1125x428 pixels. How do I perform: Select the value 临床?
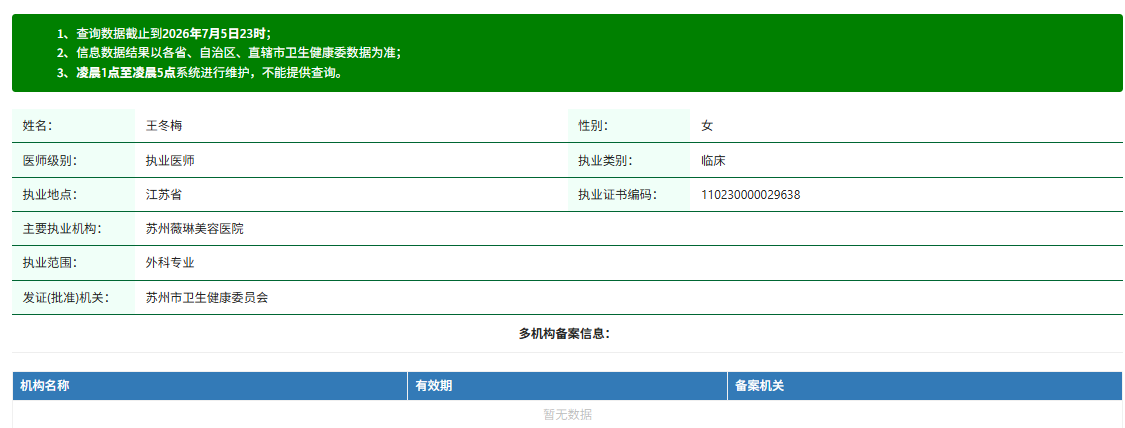click(x=713, y=161)
